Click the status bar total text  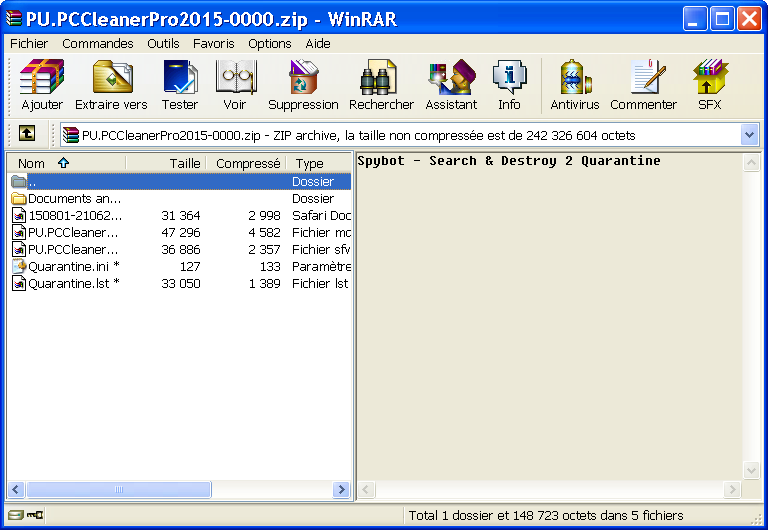(x=546, y=515)
